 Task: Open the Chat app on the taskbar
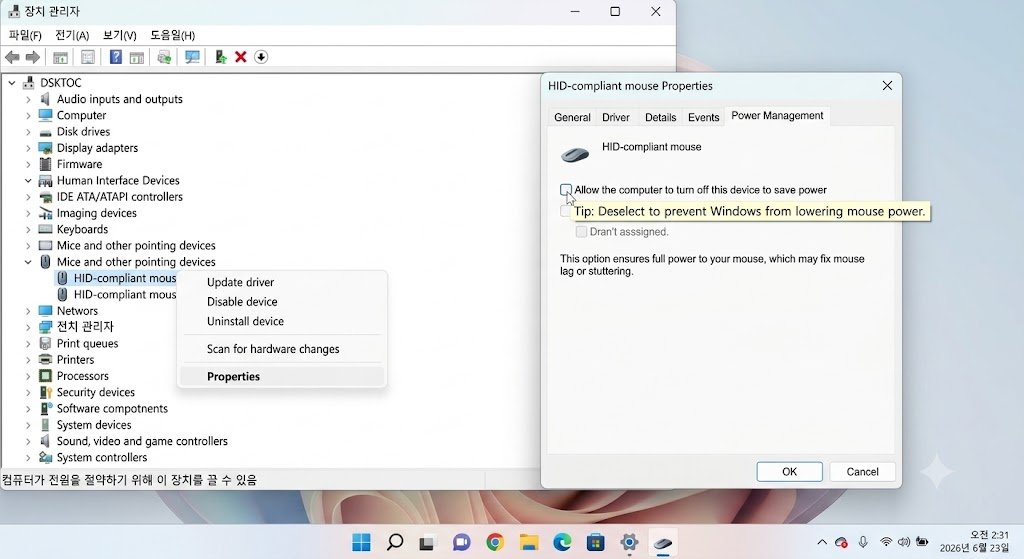[462, 542]
